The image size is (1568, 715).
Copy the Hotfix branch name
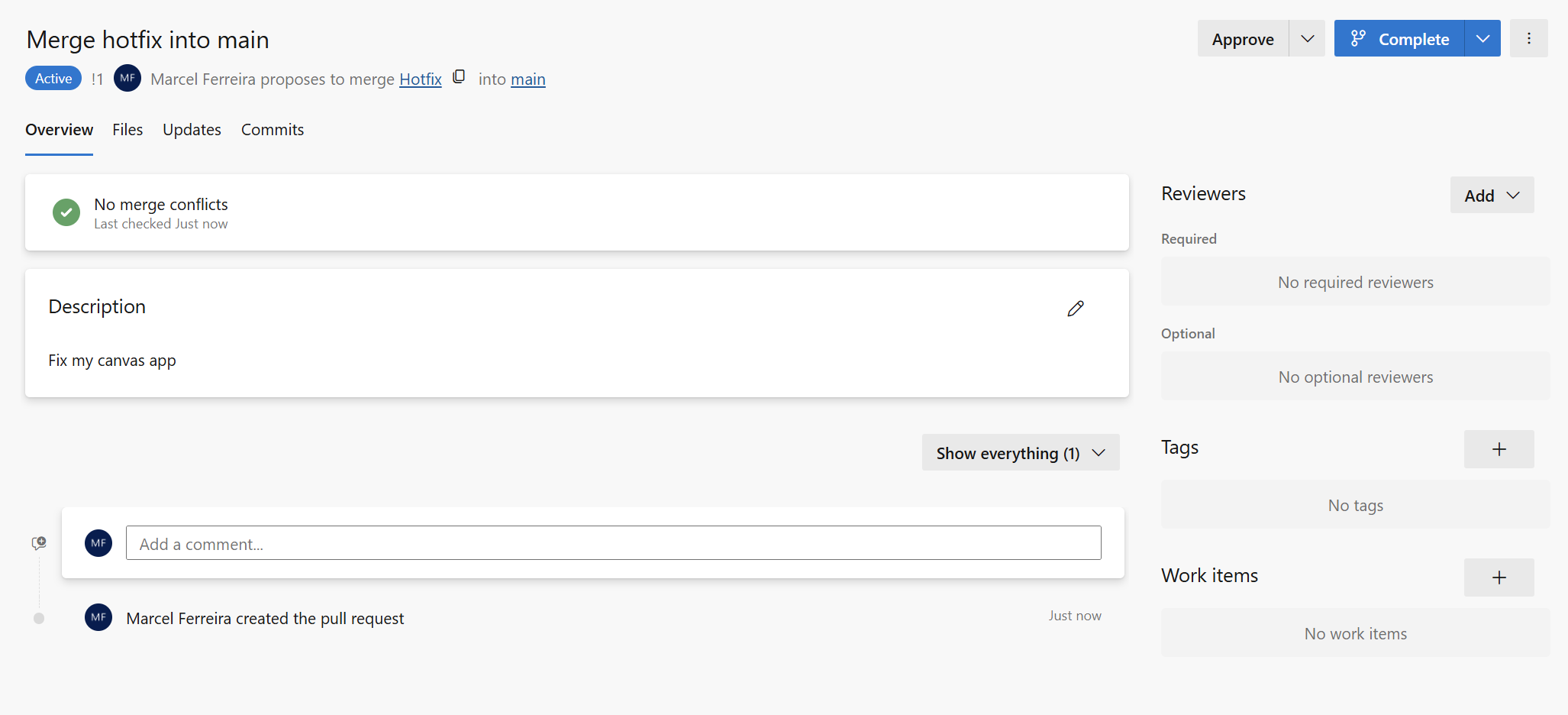coord(459,77)
